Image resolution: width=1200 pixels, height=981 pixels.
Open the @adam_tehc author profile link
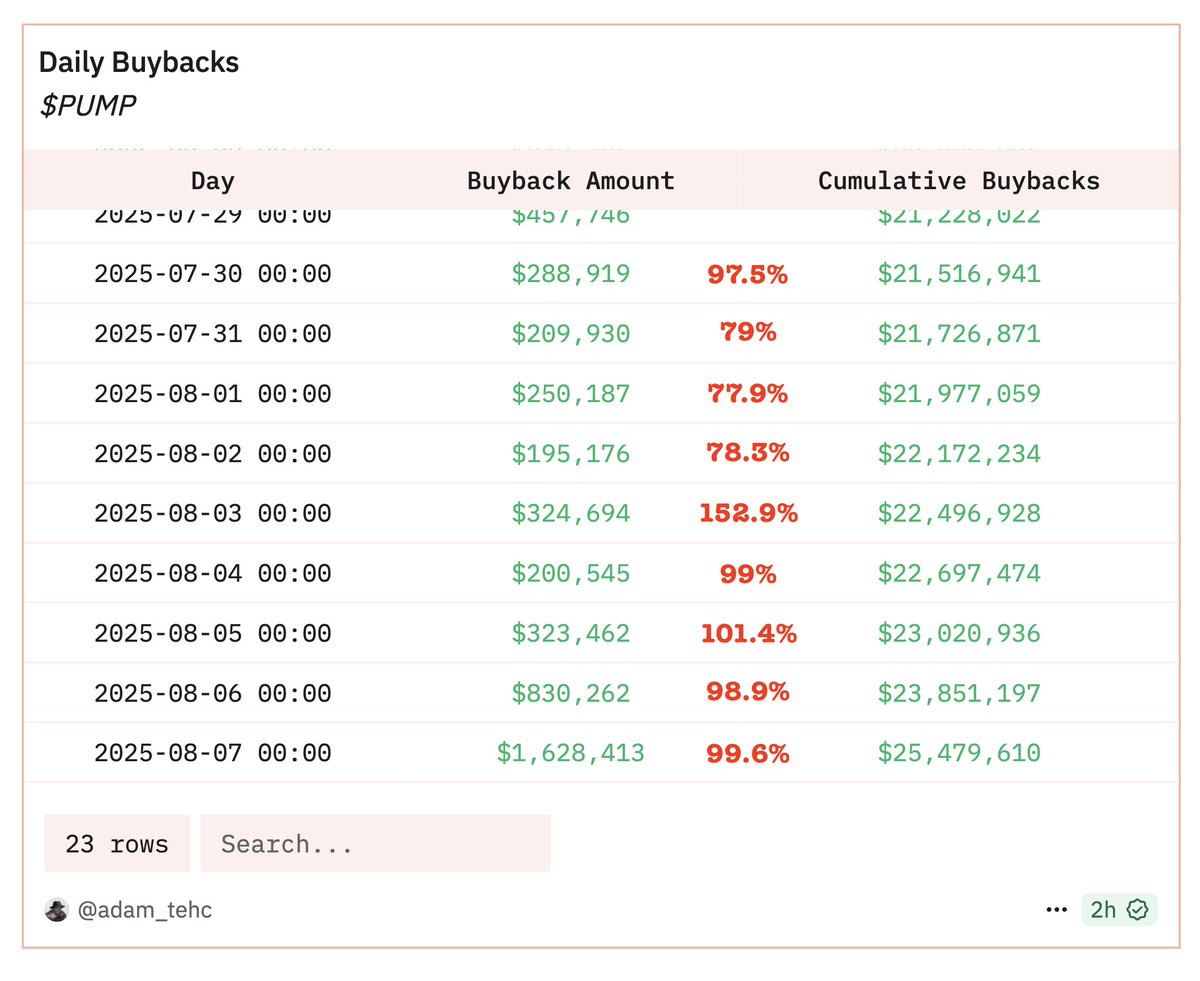pyautogui.click(x=145, y=910)
